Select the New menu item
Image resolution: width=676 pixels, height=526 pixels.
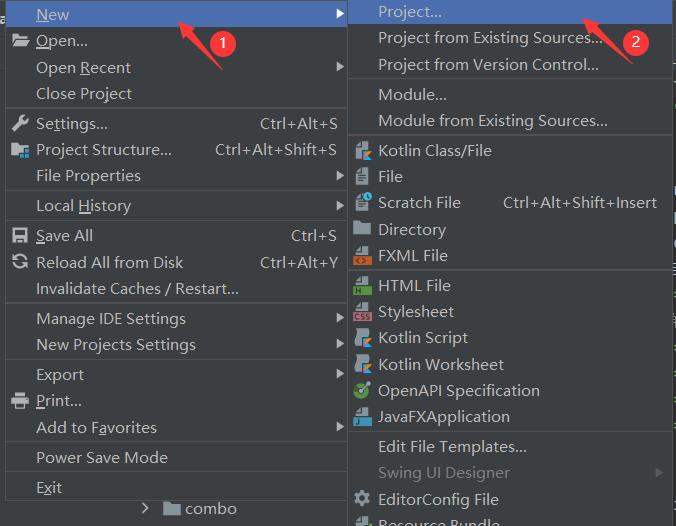(x=176, y=14)
